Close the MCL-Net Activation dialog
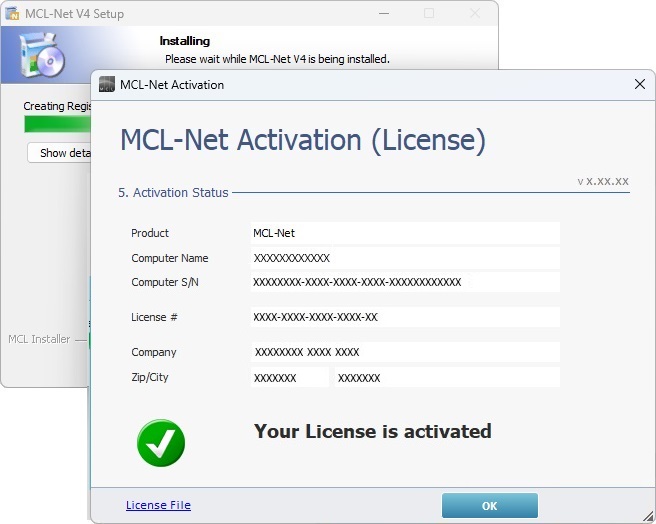The width and height of the screenshot is (656, 524). 639,84
